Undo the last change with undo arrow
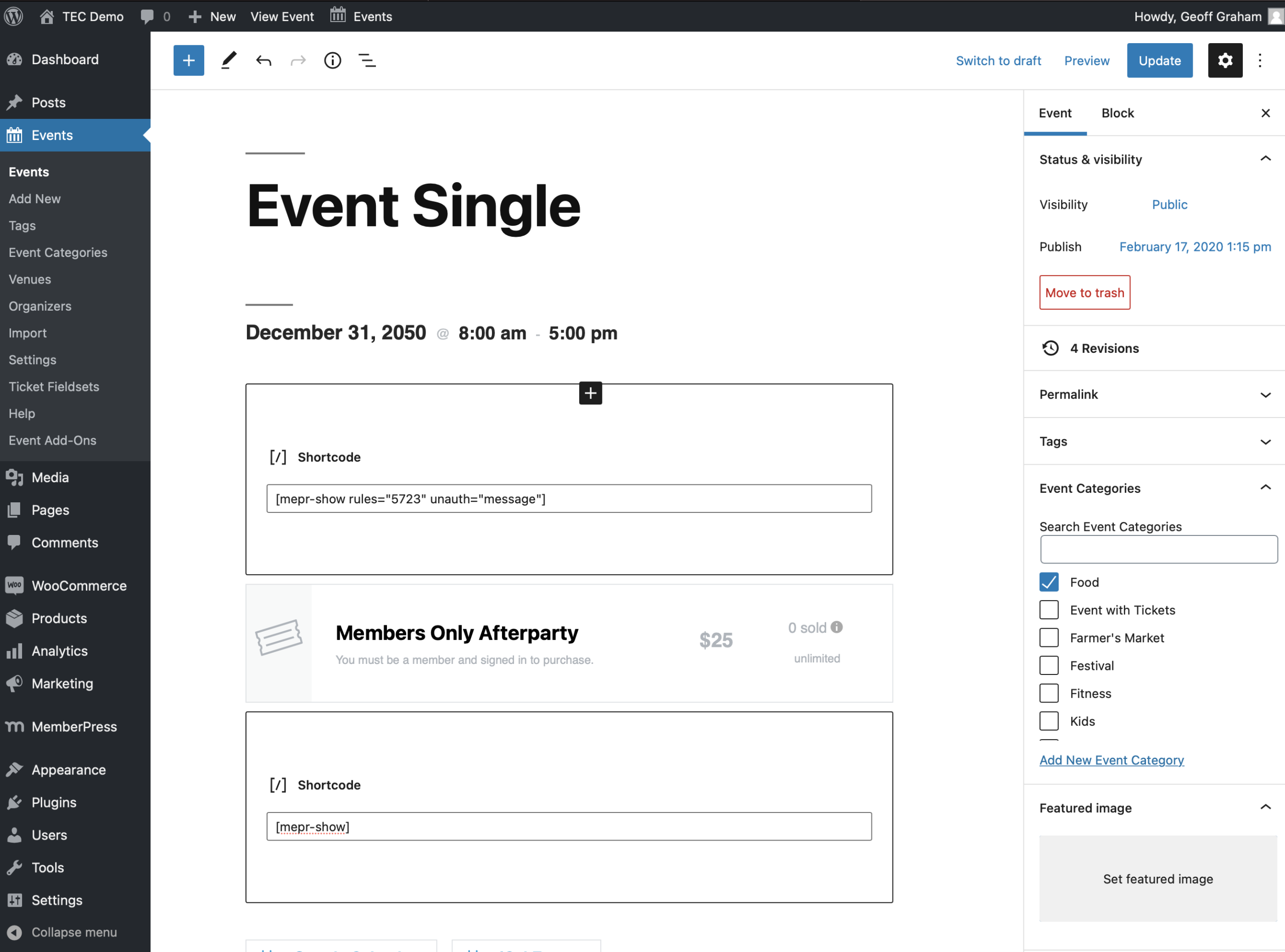The image size is (1285, 952). [264, 61]
